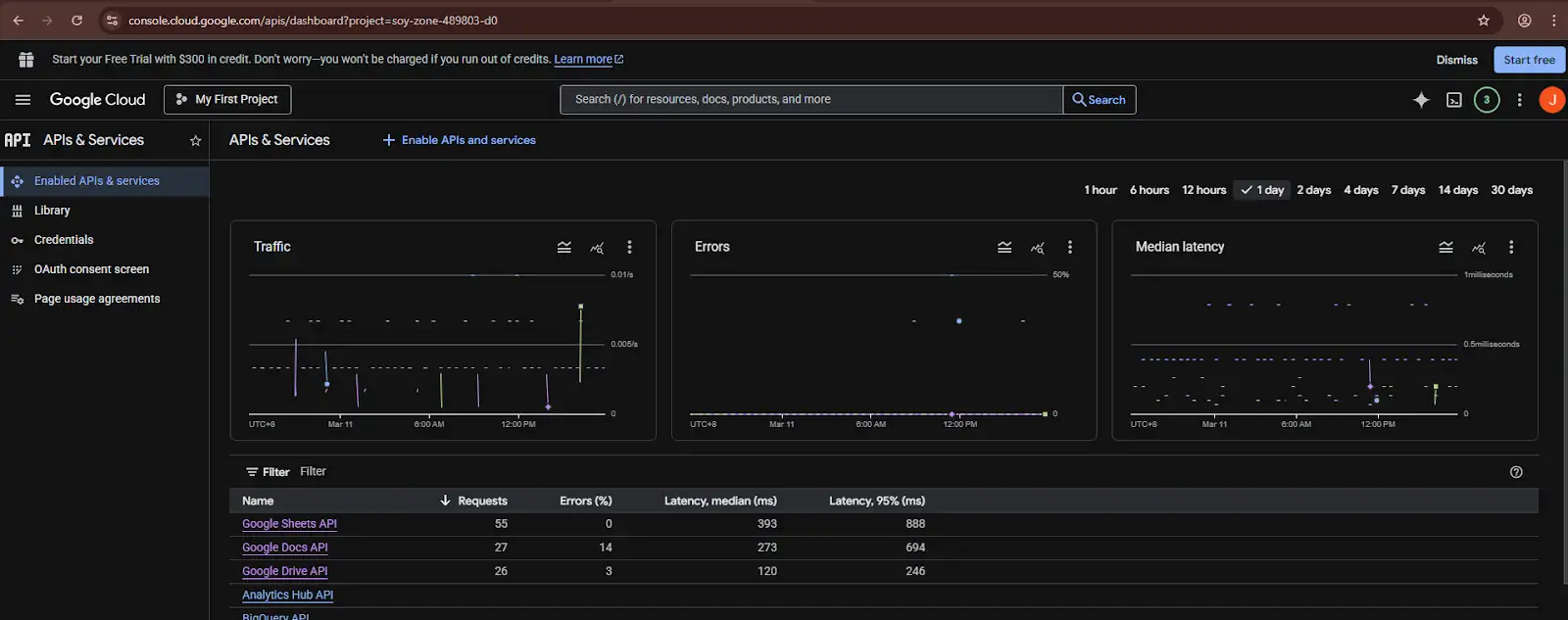The image size is (1568, 620).
Task: Open Google Docs API link
Action: click(285, 548)
